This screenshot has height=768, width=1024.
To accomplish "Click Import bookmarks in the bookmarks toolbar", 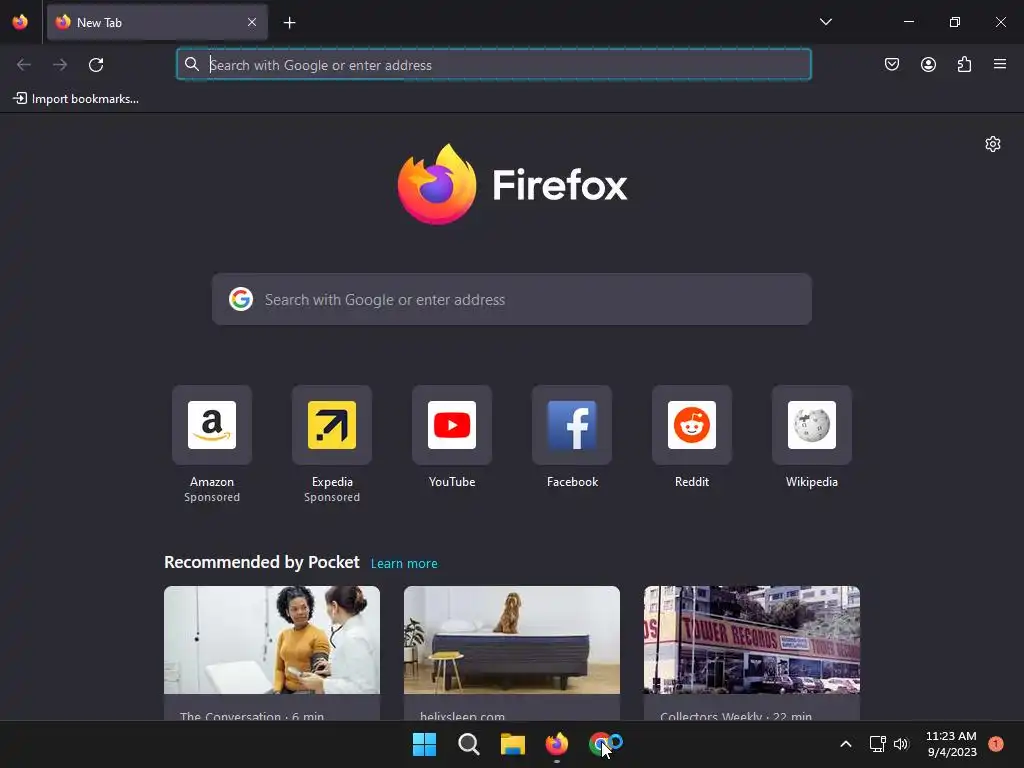I will [76, 99].
